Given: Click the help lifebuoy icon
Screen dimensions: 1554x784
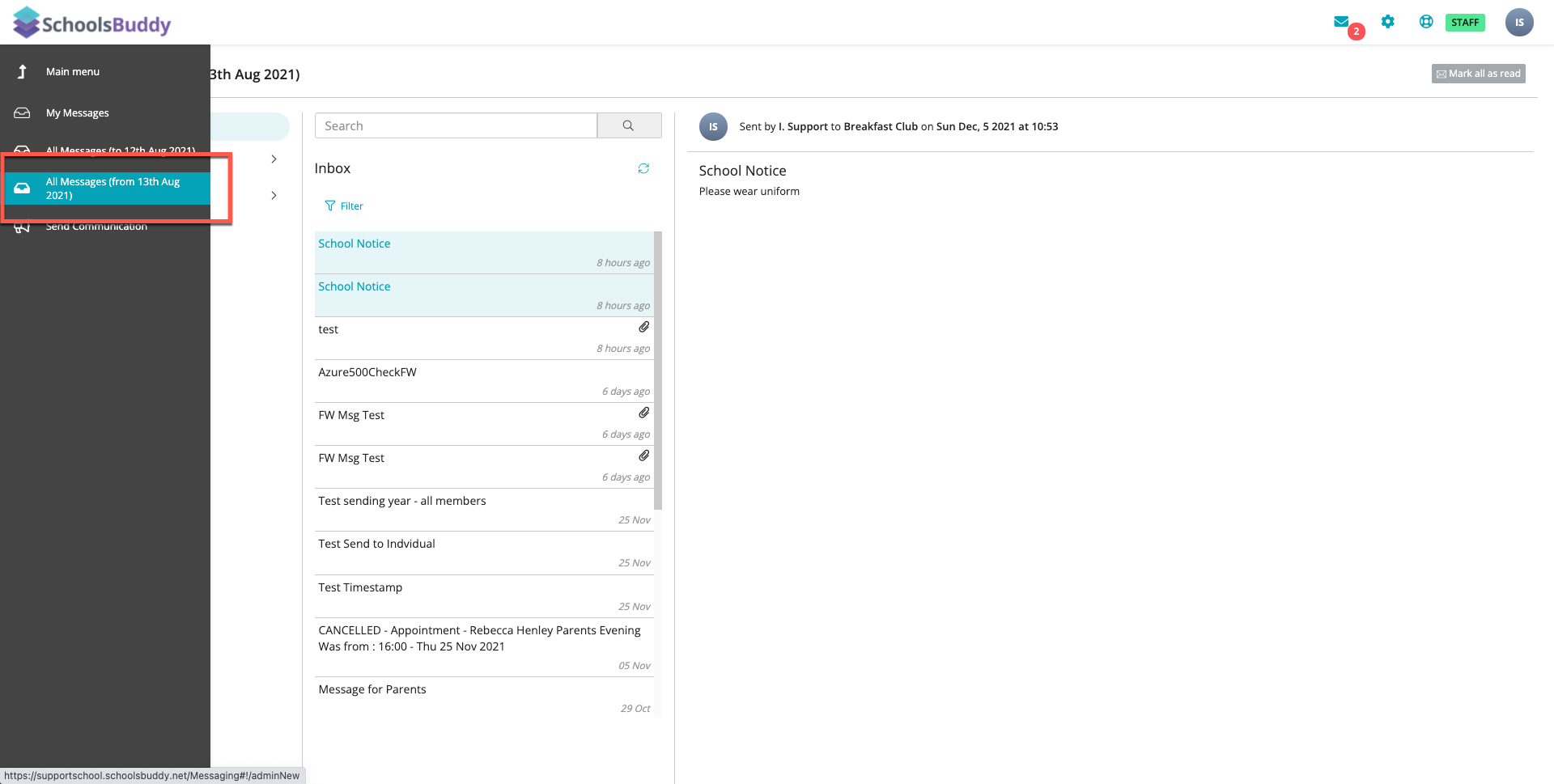Looking at the screenshot, I should [x=1426, y=22].
